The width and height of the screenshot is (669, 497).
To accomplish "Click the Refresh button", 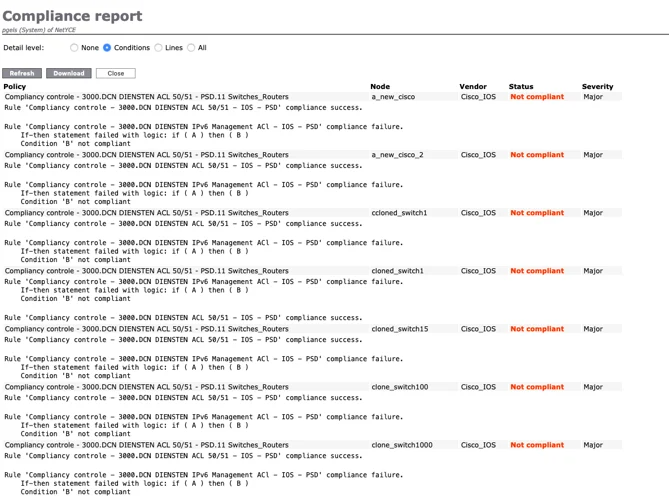I will [x=22, y=73].
